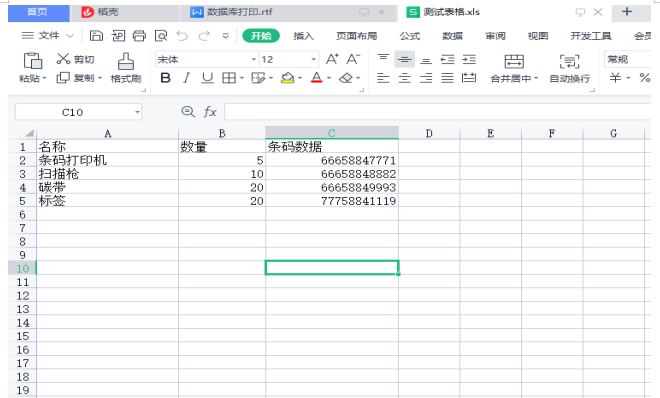
Task: Align text to vertical middle
Action: 405,59
